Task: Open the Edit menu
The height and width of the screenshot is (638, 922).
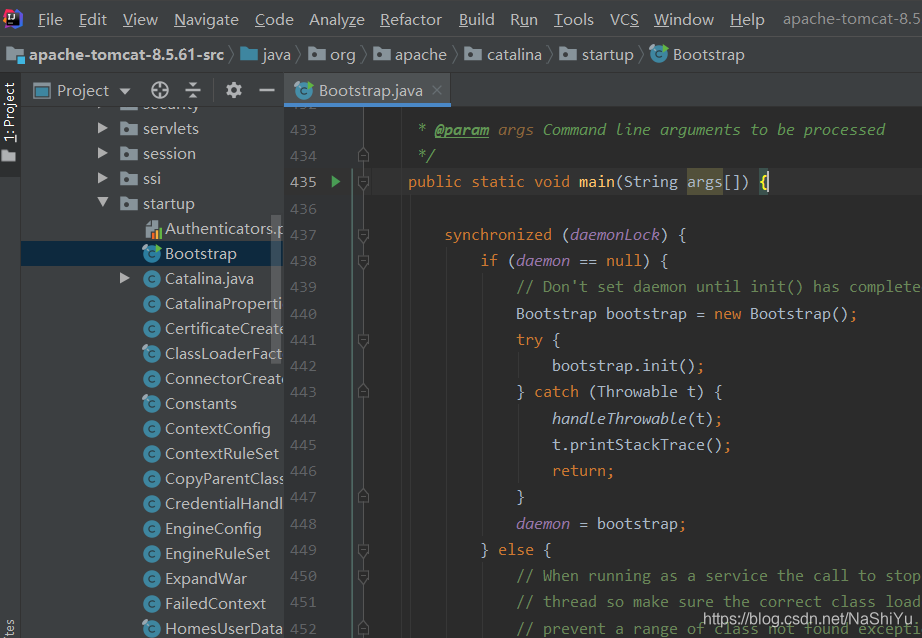Action: tap(92, 20)
